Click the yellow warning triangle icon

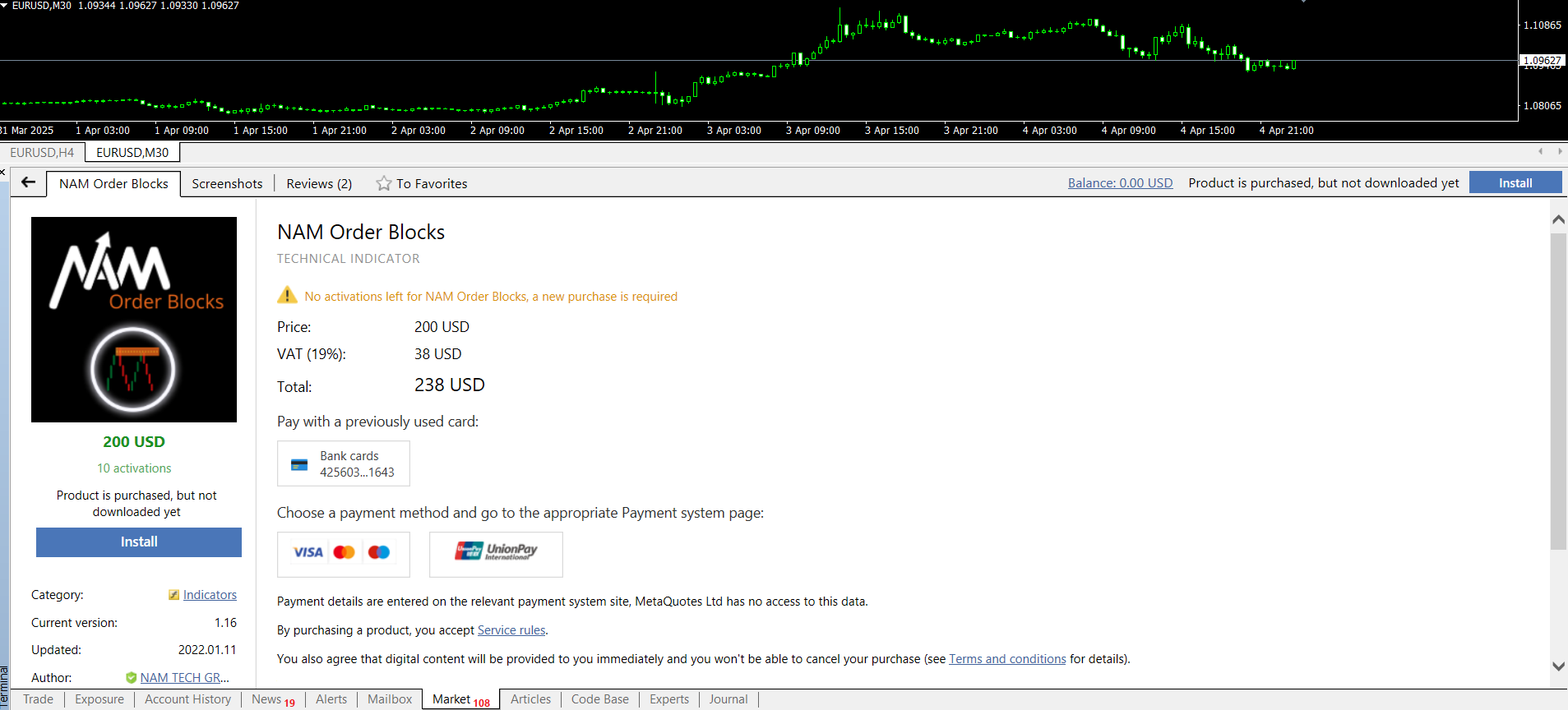coord(287,295)
